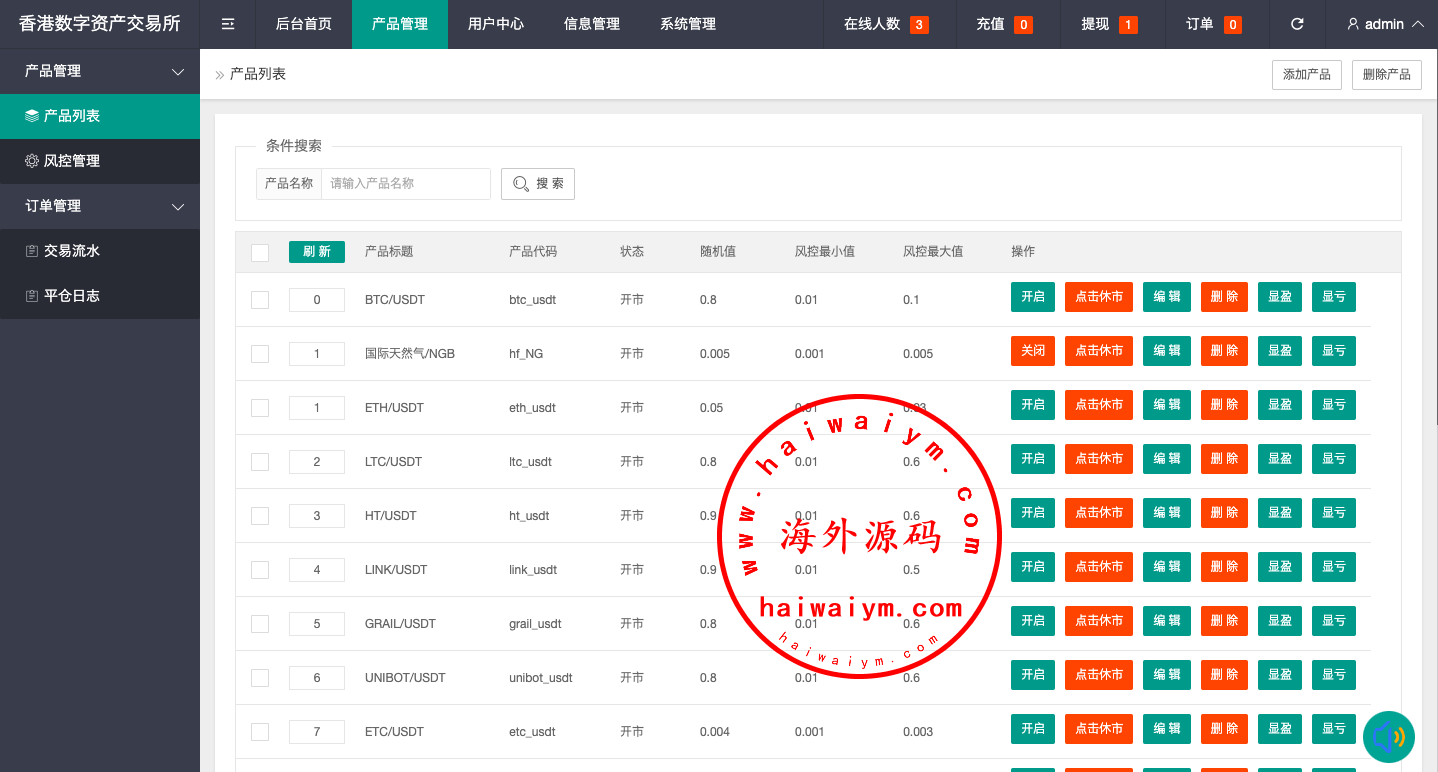Open 产品列表 with the layers icon

[x=100, y=116]
